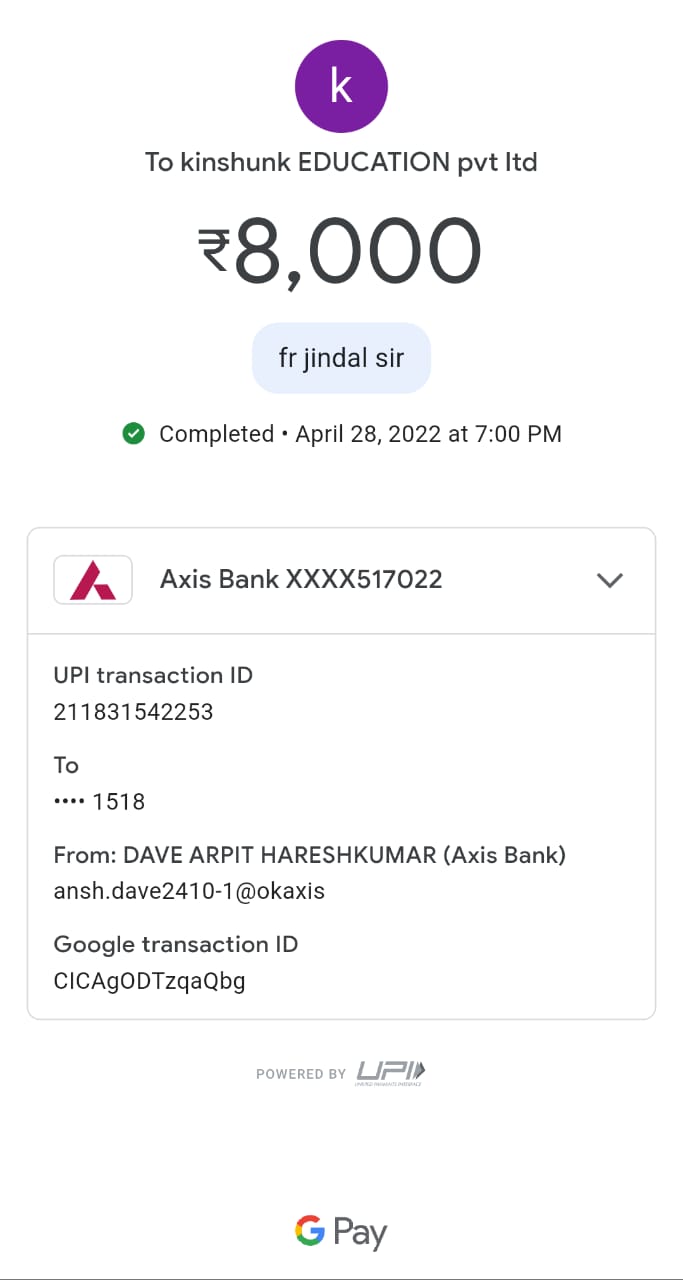Open the Axis Bank XXXX517022 row
The height and width of the screenshot is (1280, 683).
[x=301, y=579]
